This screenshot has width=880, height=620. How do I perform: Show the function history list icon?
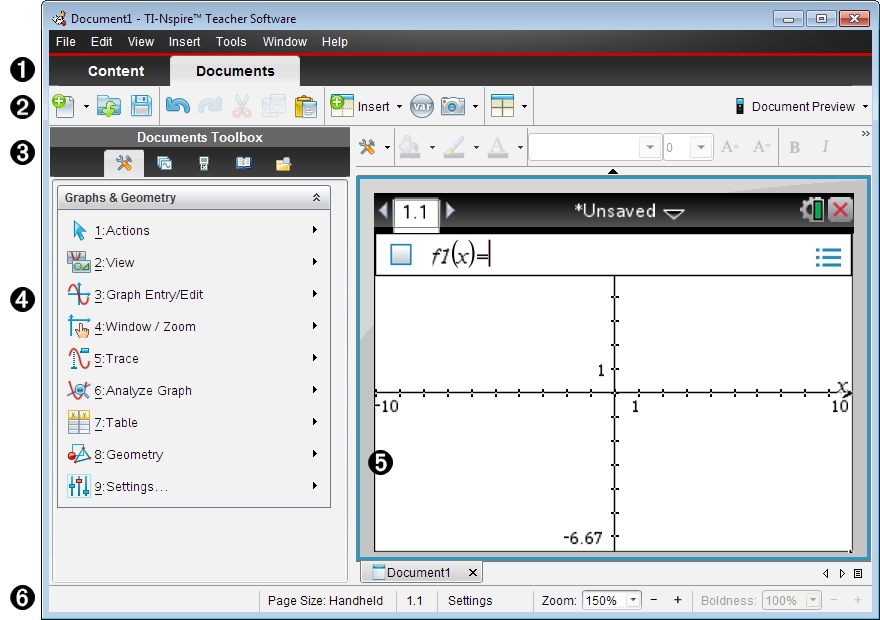[828, 258]
